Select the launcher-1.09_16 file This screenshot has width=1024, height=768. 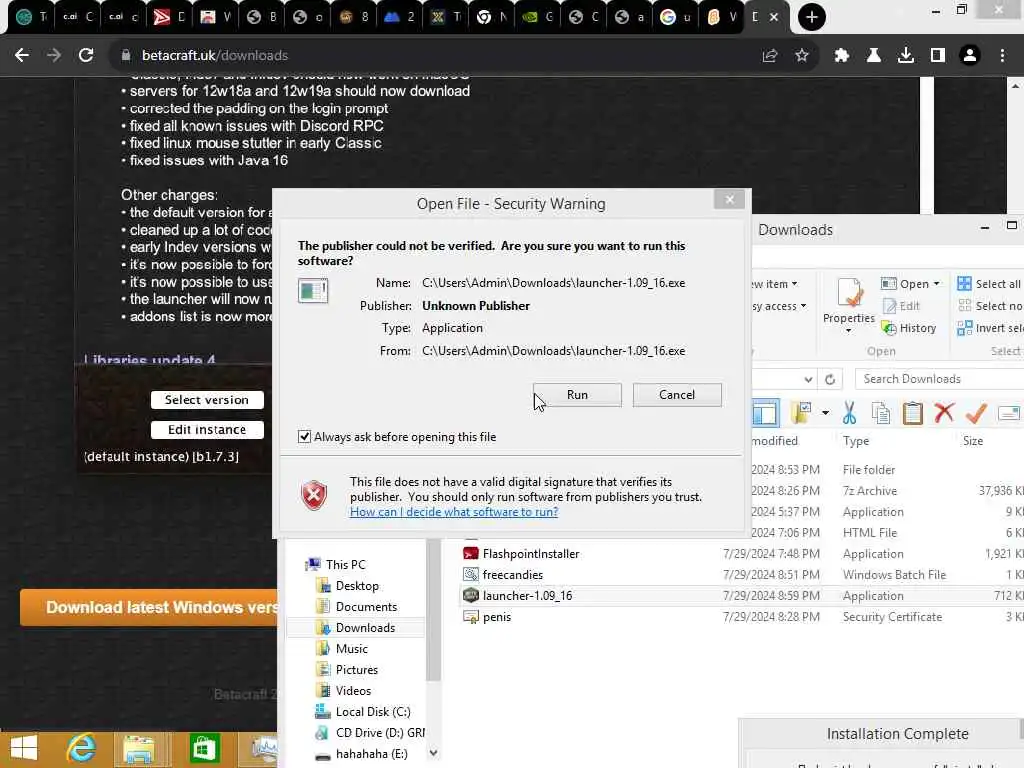coord(742,596)
